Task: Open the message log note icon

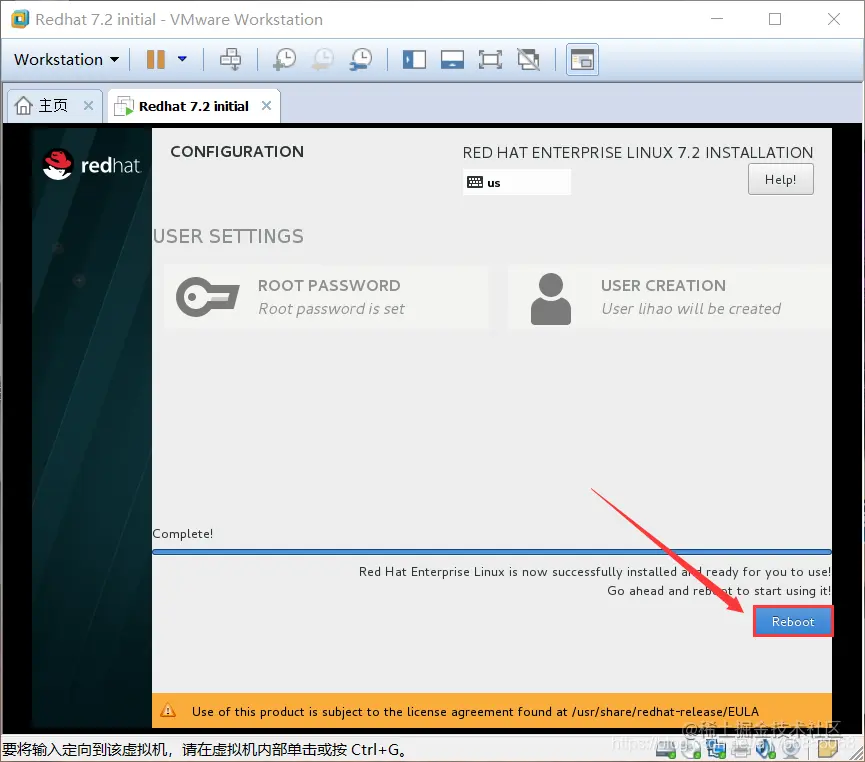Action: click(x=827, y=749)
